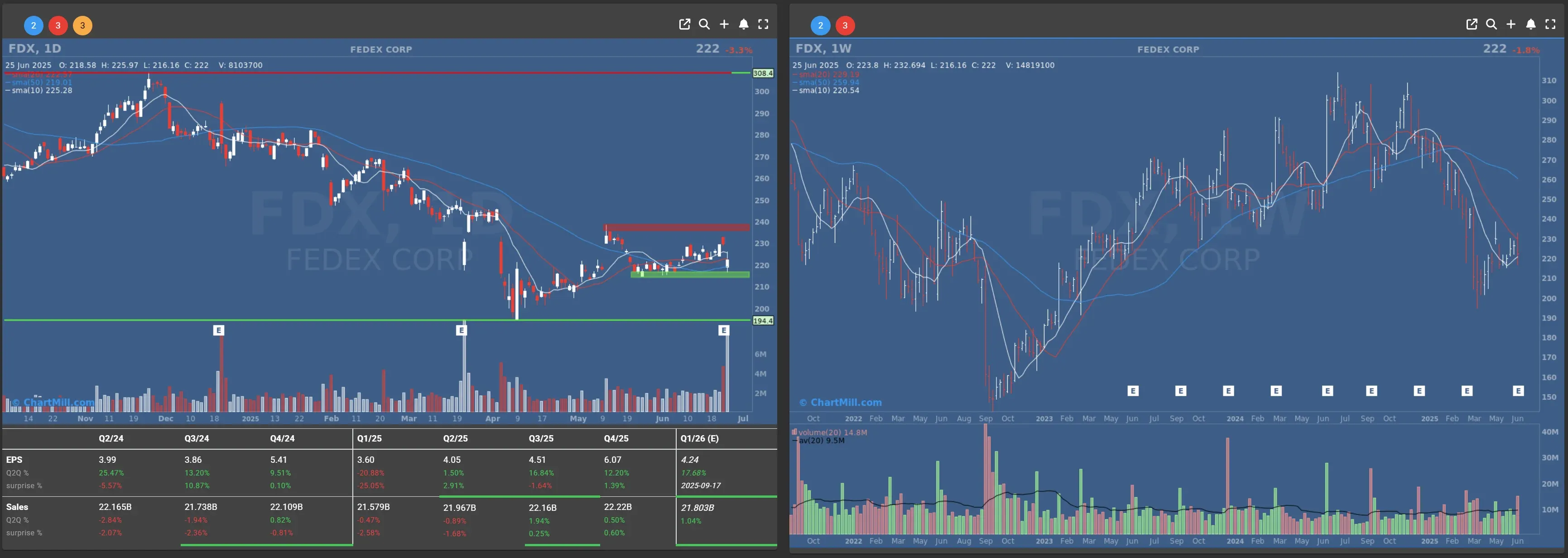This screenshot has height=558, width=1568.
Task: Click the -3.3% change on daily chart header
Action: (739, 50)
